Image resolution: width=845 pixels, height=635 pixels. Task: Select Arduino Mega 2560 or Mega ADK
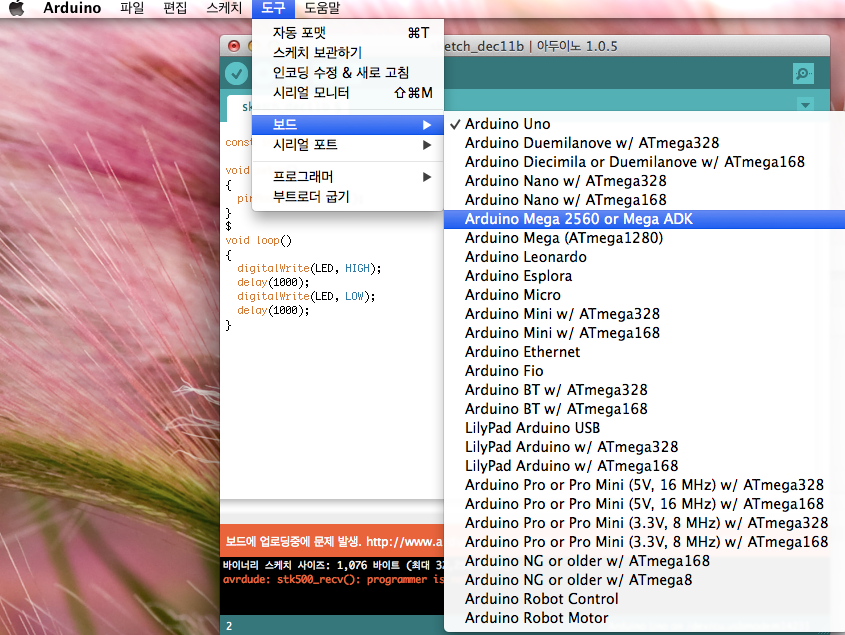pos(645,219)
